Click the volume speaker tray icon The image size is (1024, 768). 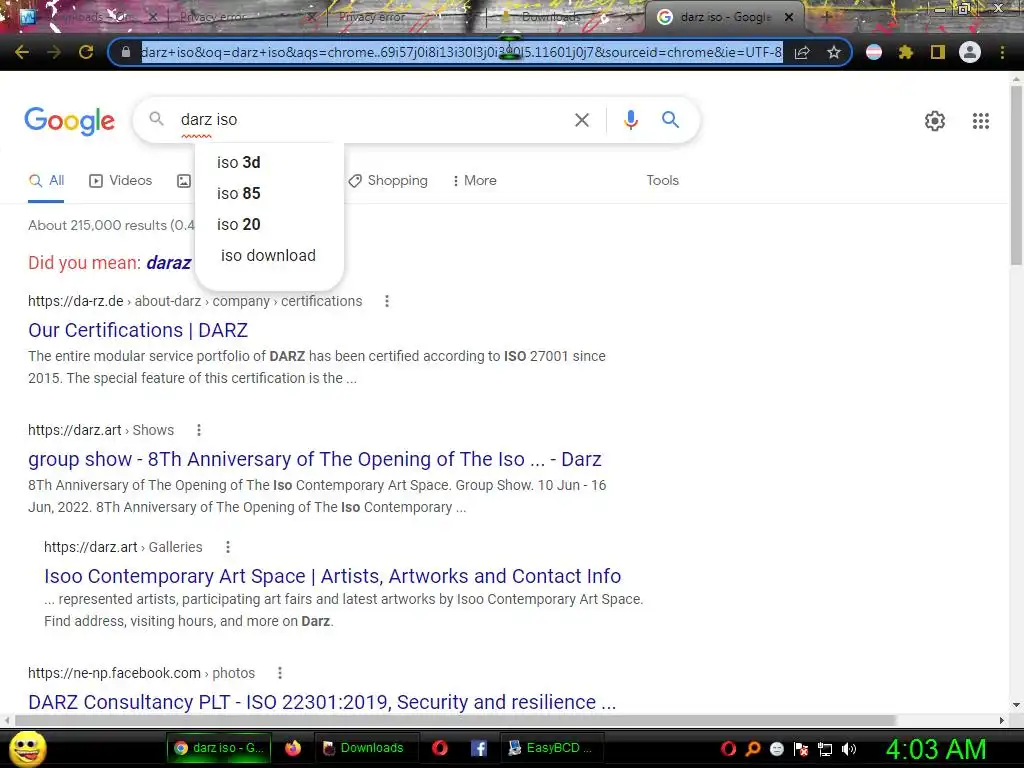click(x=849, y=749)
